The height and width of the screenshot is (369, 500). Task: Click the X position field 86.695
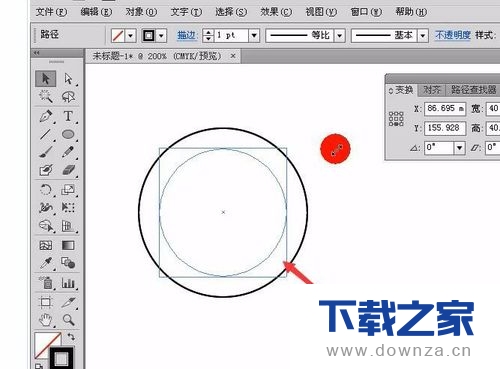tap(445, 109)
